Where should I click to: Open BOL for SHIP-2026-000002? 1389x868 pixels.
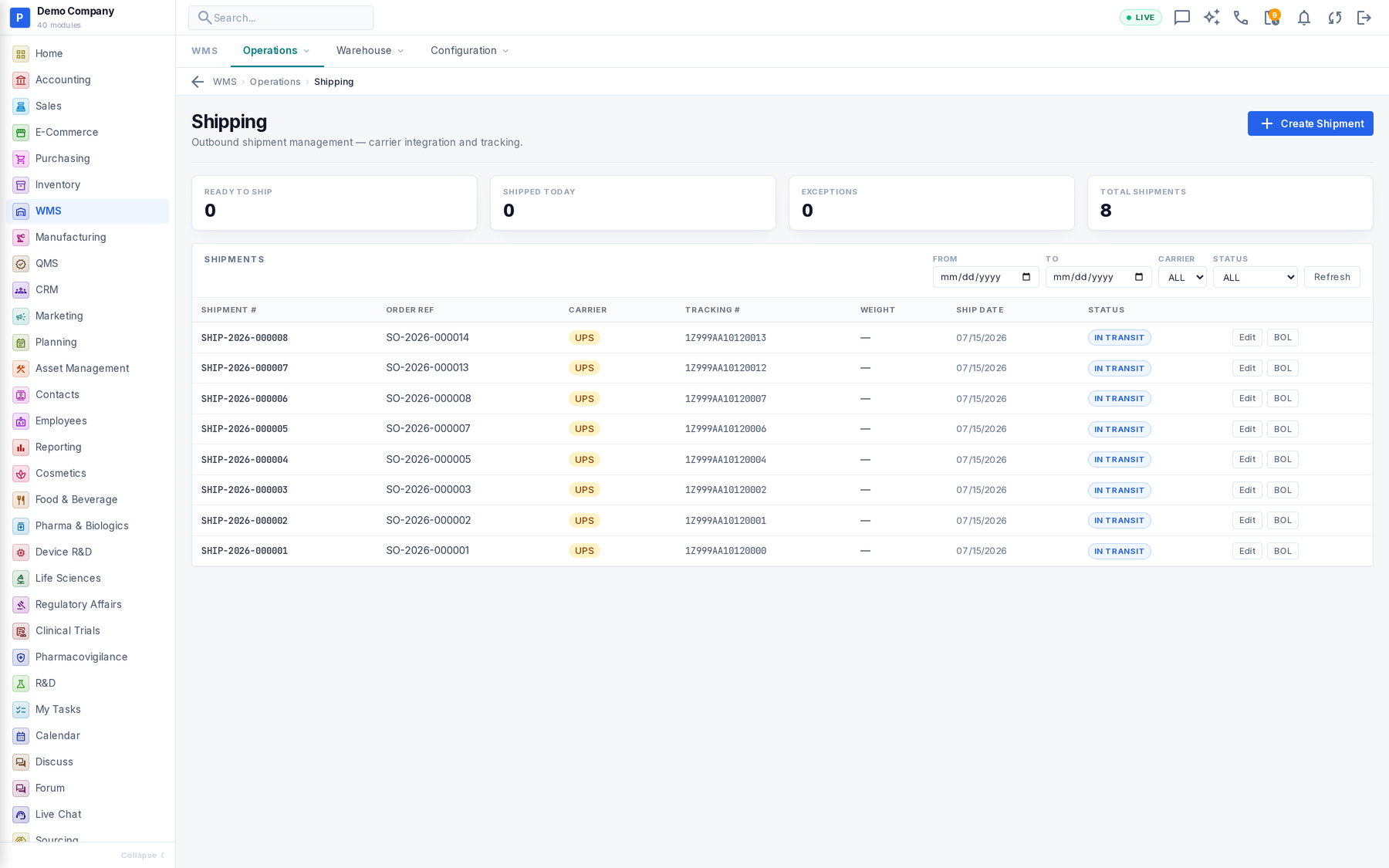click(x=1283, y=521)
